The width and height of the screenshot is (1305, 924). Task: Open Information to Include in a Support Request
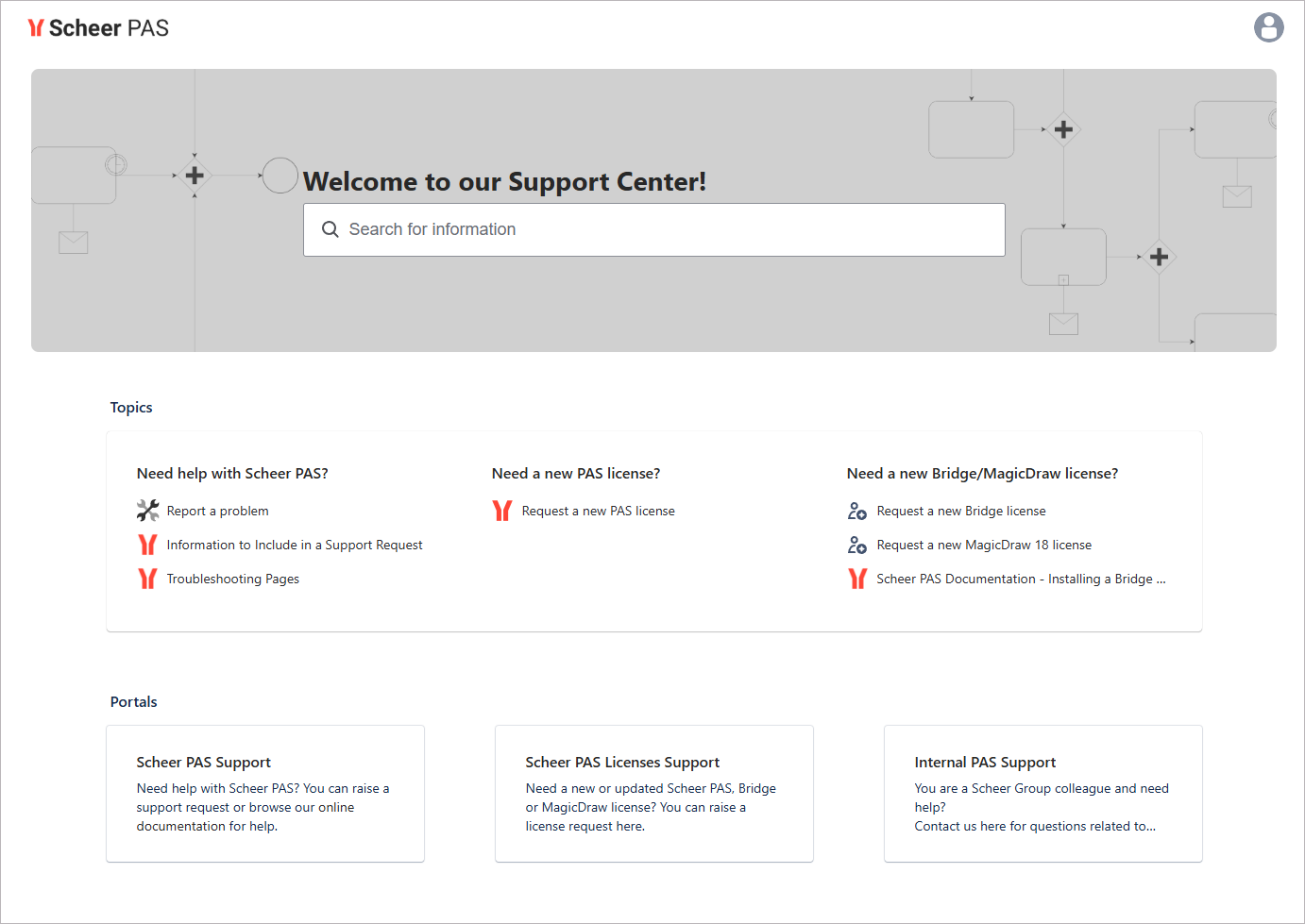(295, 545)
